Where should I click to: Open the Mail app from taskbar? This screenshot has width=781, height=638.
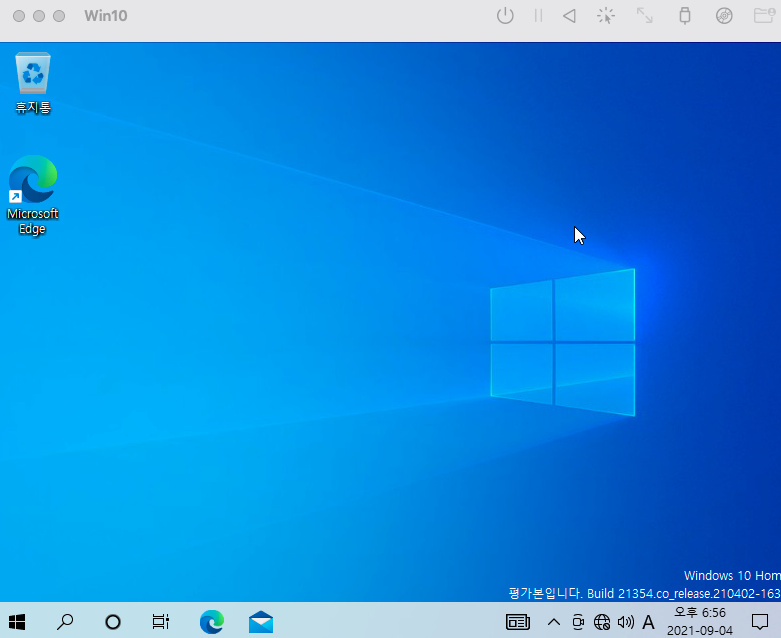(261, 622)
